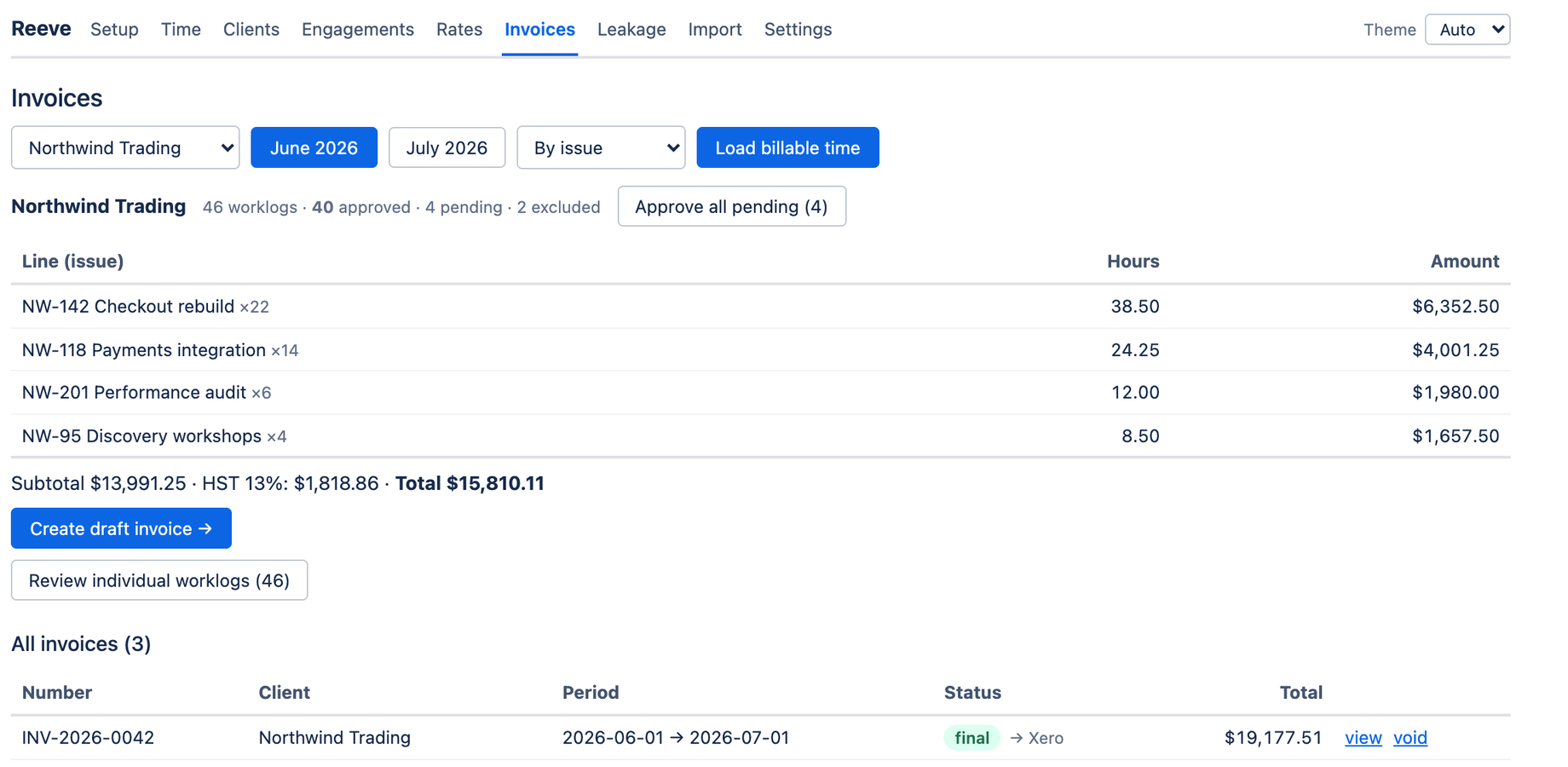This screenshot has height=767, width=1568.
Task: Open the Northwind Trading client dropdown
Action: (125, 147)
